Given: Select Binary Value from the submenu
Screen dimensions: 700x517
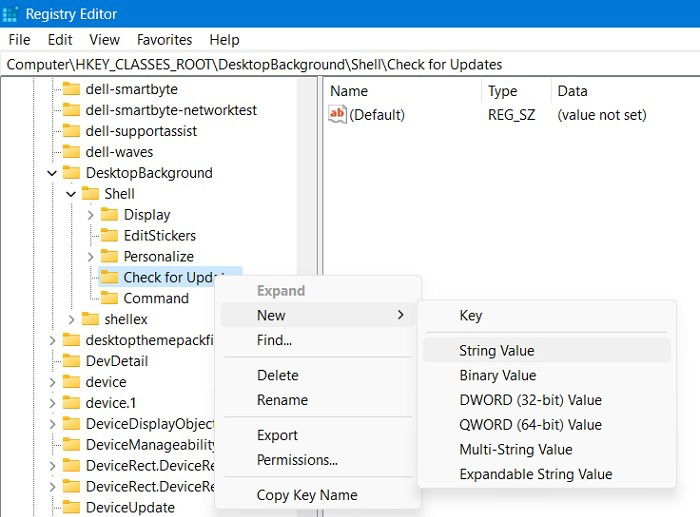Looking at the screenshot, I should click(x=546, y=375).
